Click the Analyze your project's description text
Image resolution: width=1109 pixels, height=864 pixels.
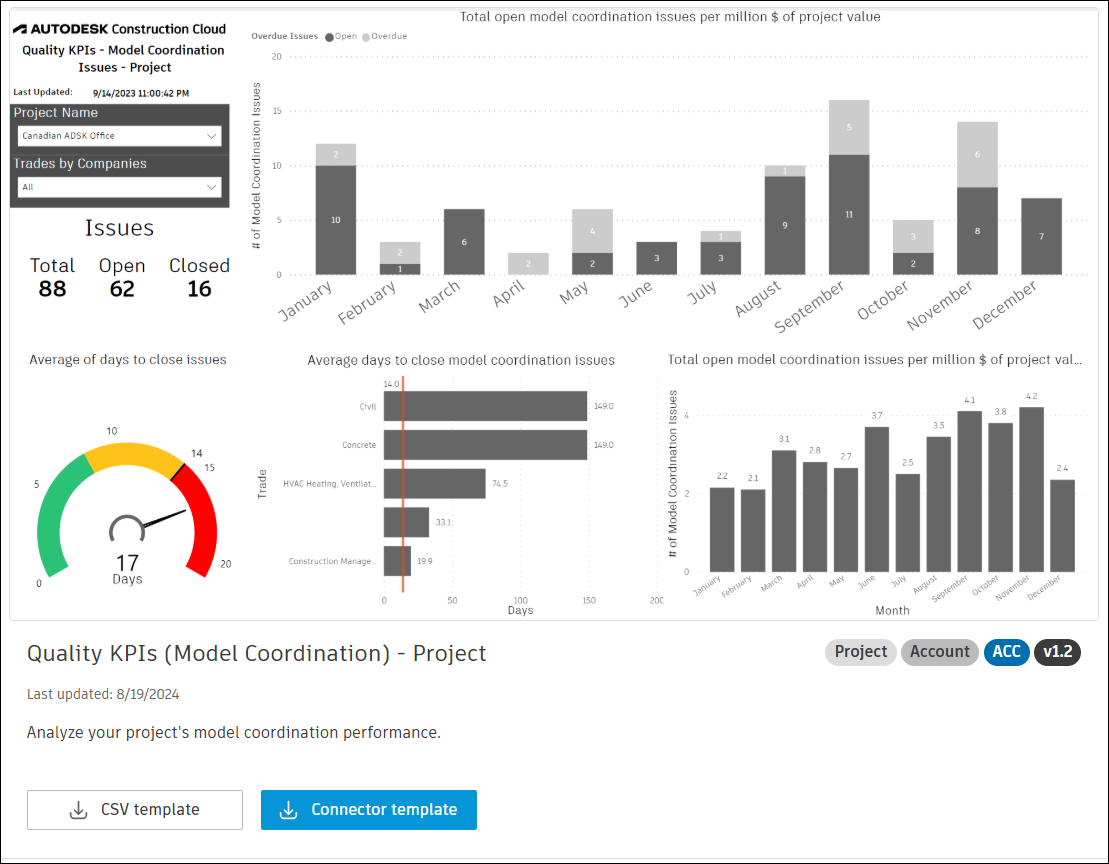click(233, 732)
